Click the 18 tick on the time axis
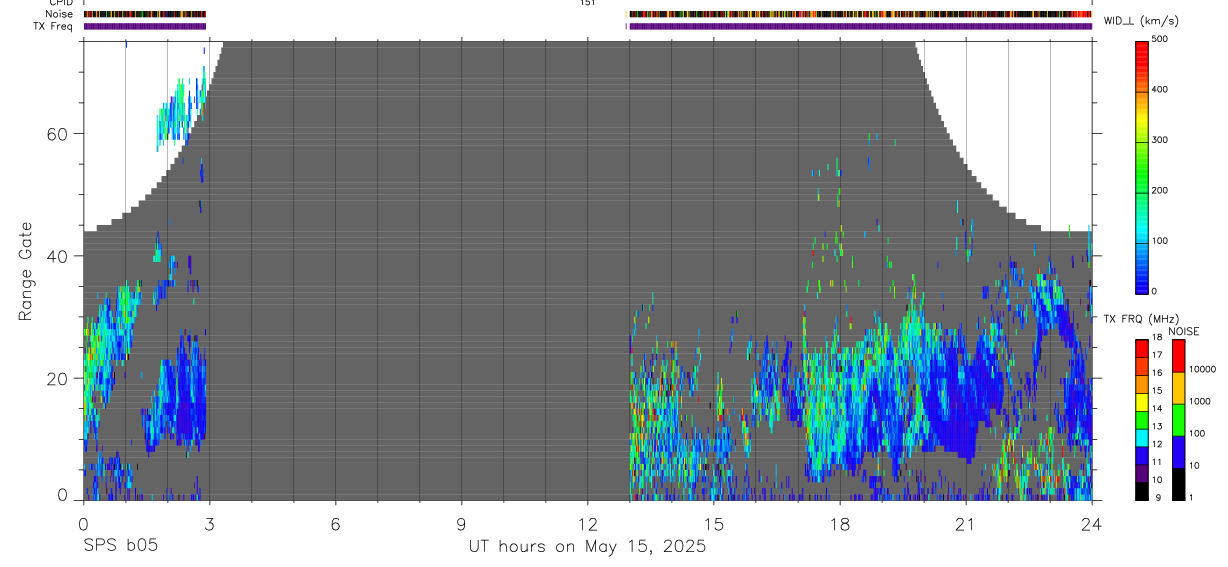 [x=840, y=524]
